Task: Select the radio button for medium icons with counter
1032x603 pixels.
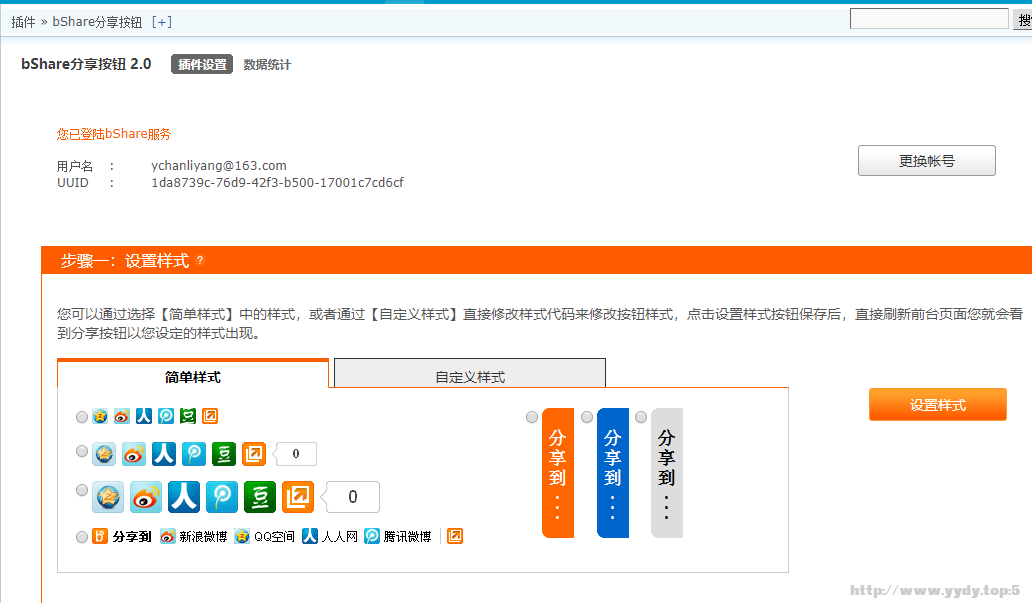Action: [x=82, y=451]
